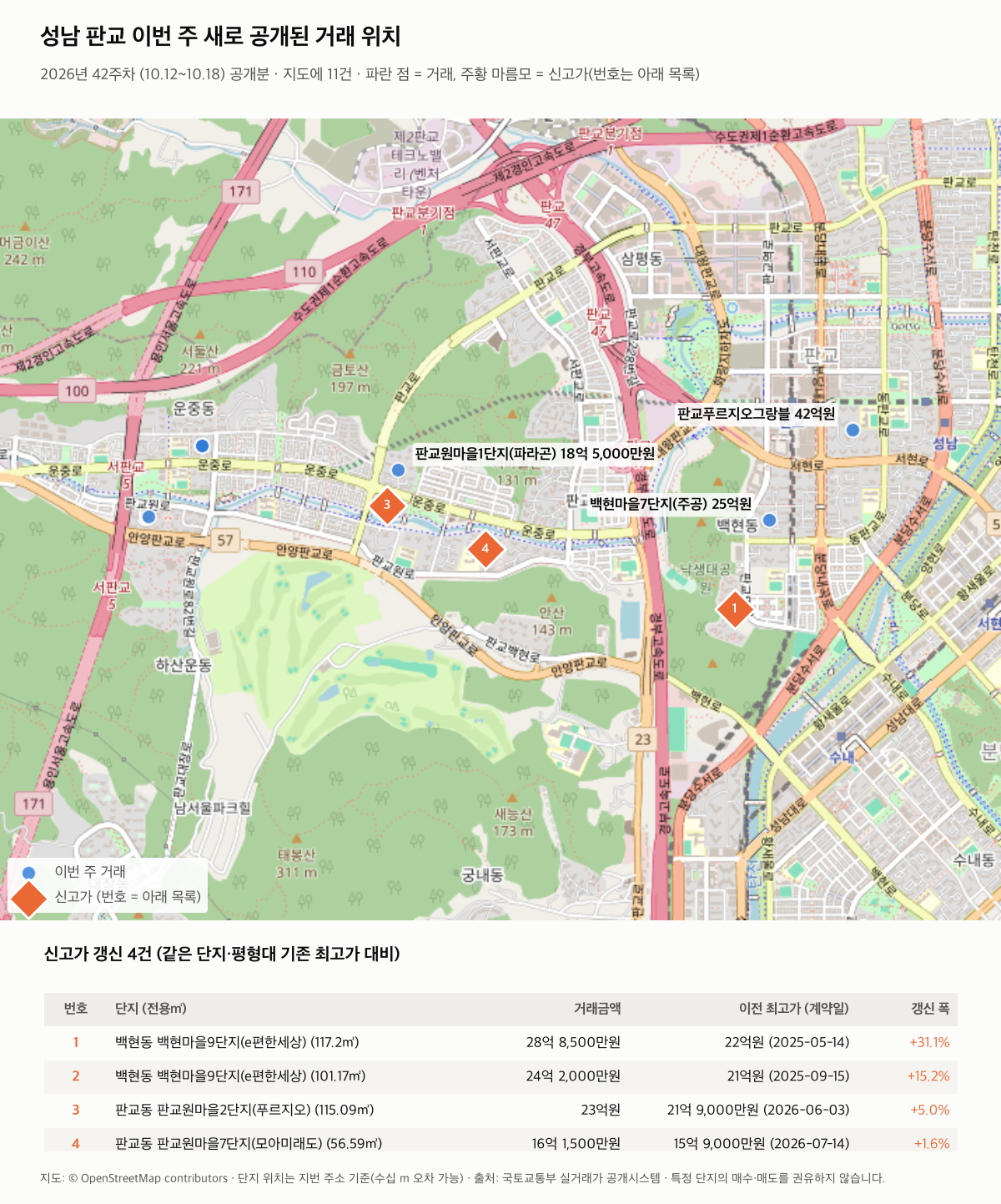
Task: Click route 57 shield on the map
Action: click(x=225, y=540)
